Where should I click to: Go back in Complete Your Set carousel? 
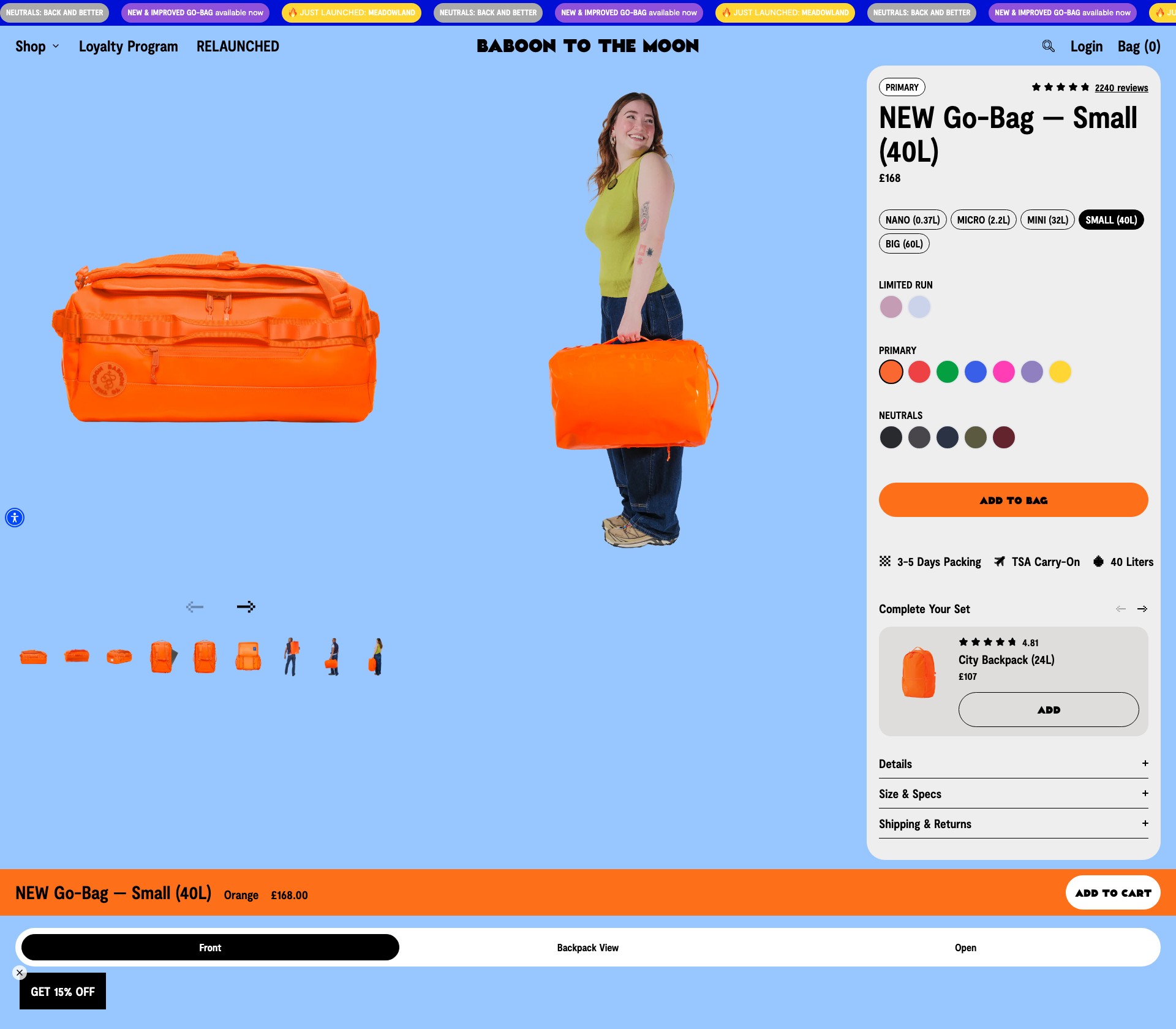(1121, 609)
